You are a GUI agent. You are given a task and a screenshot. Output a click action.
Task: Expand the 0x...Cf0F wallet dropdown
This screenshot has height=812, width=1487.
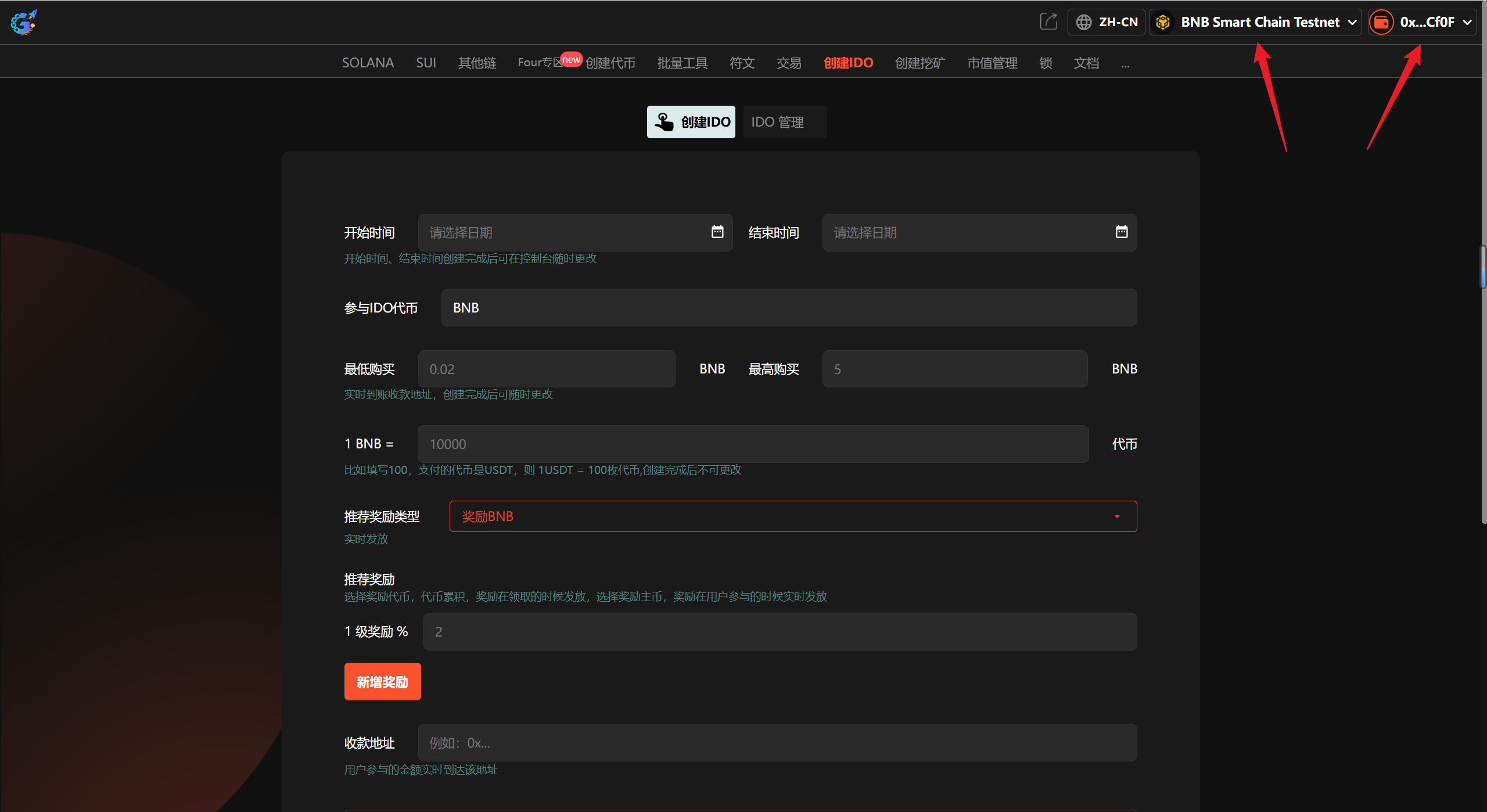tap(1467, 22)
